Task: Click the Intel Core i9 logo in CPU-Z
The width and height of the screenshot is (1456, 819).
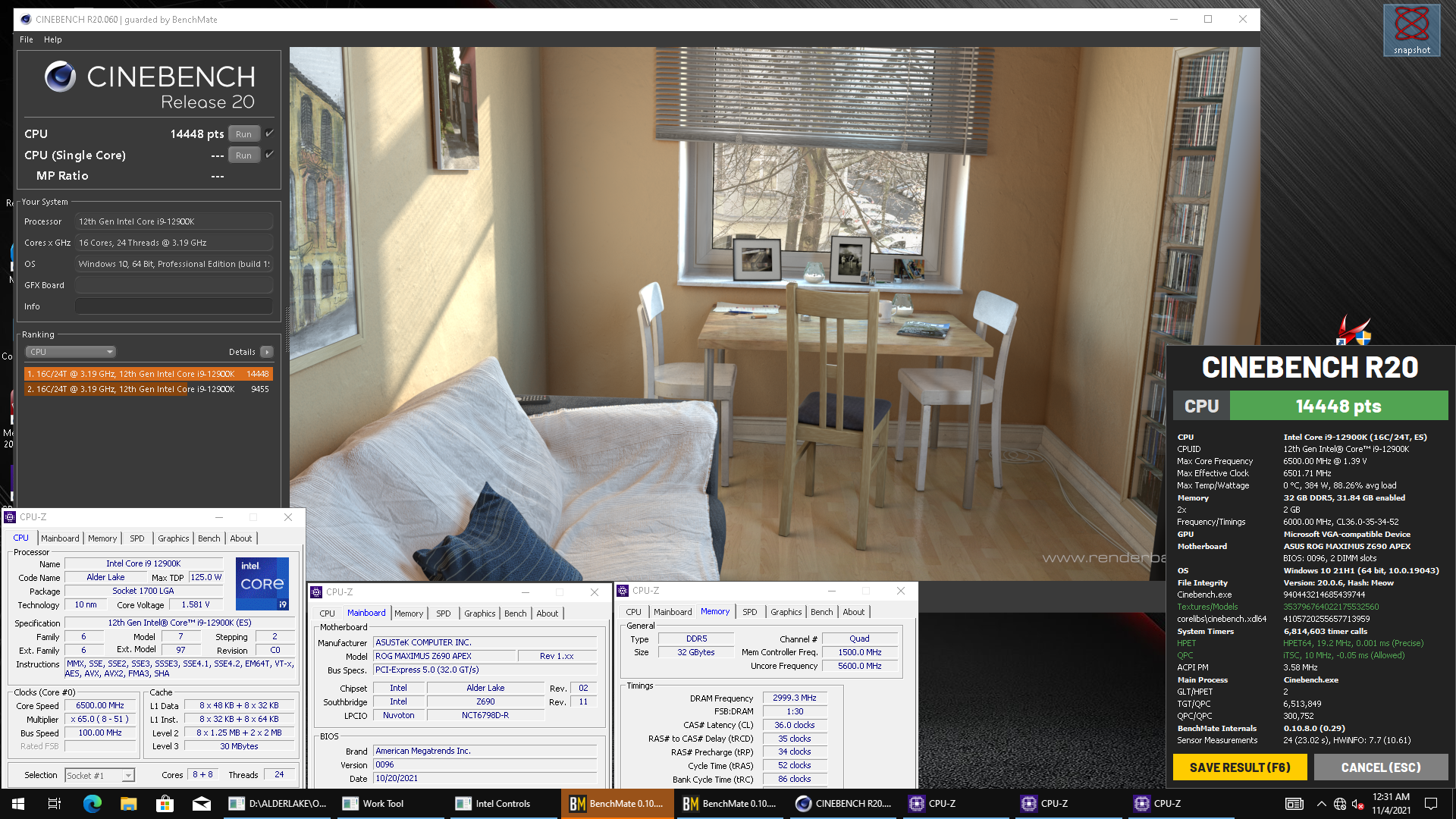Action: tap(262, 584)
